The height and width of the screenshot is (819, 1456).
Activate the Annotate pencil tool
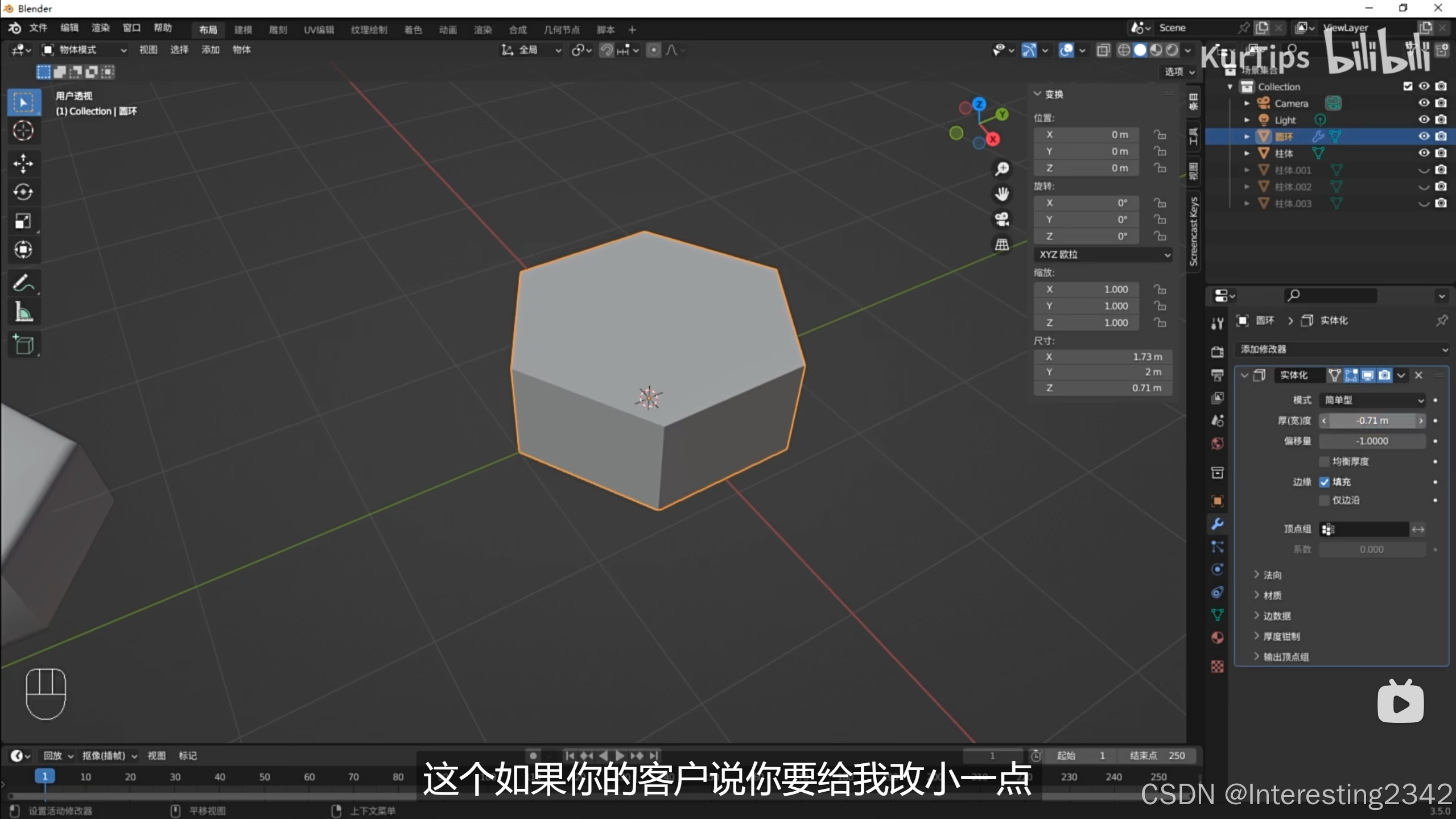pyautogui.click(x=23, y=283)
